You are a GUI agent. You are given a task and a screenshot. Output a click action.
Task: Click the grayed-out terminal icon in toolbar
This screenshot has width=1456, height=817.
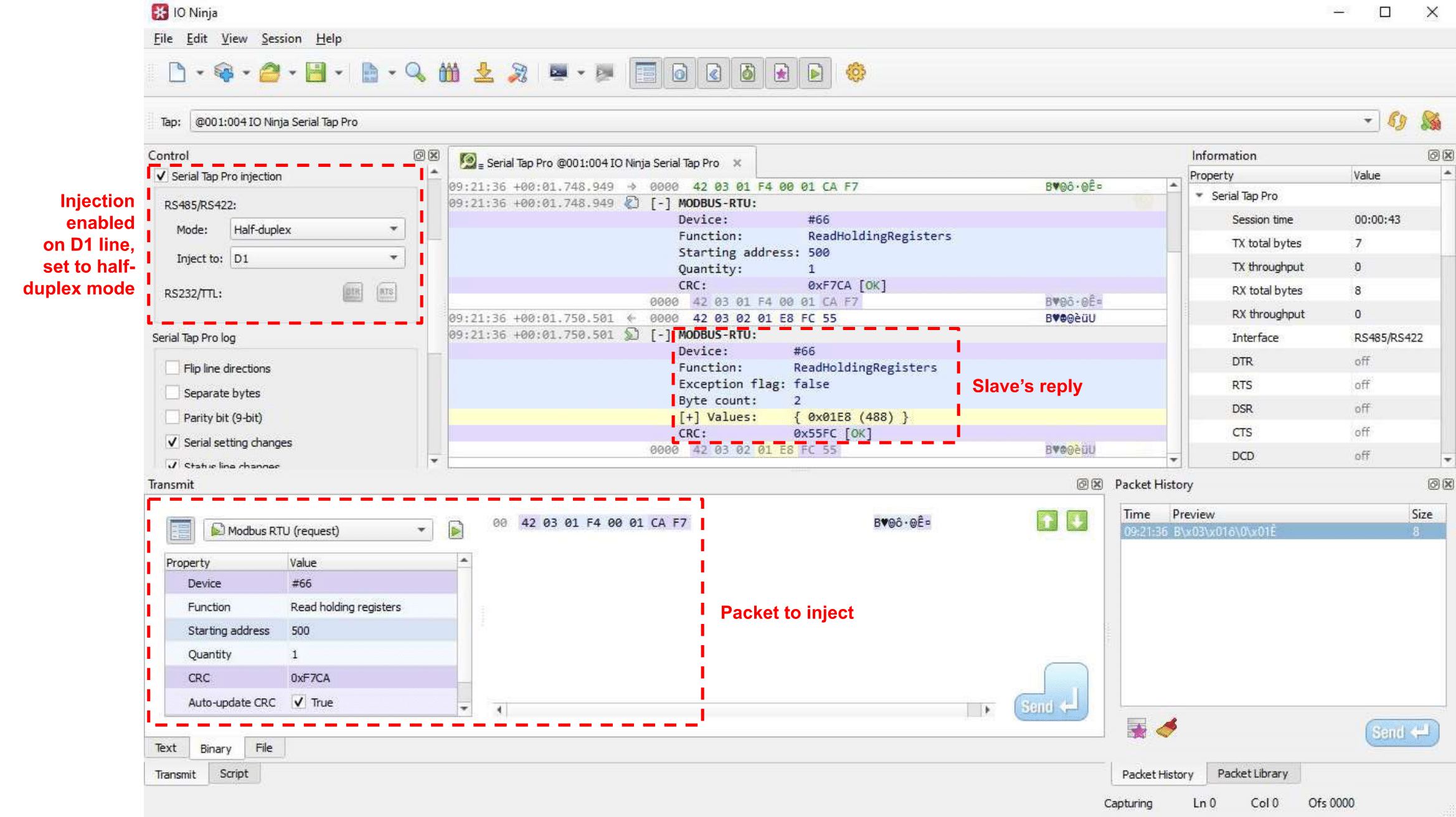pos(604,72)
